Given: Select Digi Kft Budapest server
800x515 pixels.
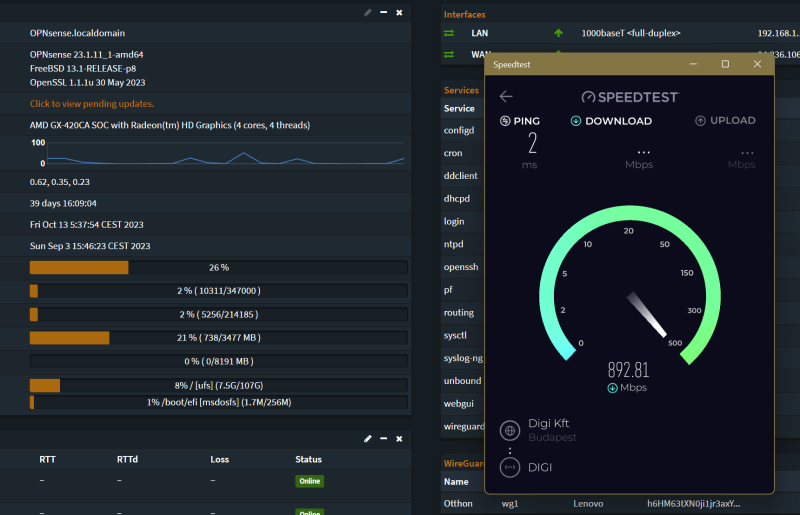Looking at the screenshot, I should click(x=552, y=430).
